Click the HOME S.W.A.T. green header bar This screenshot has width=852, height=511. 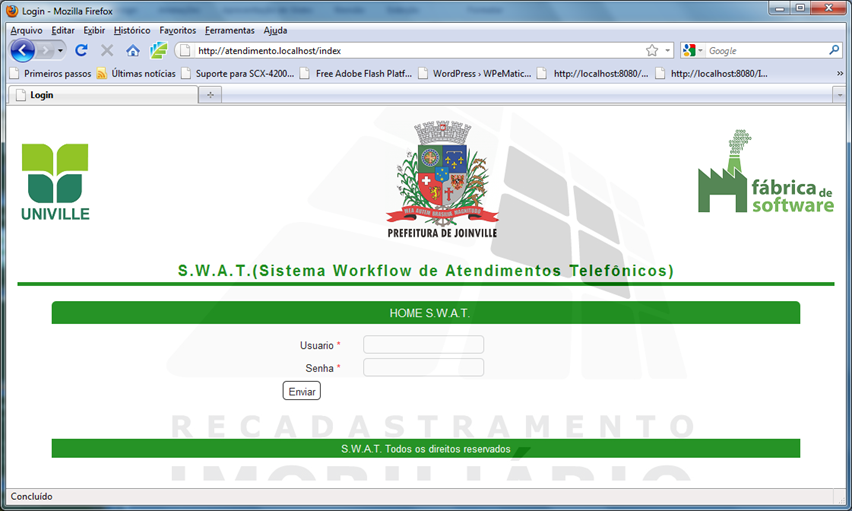426,313
